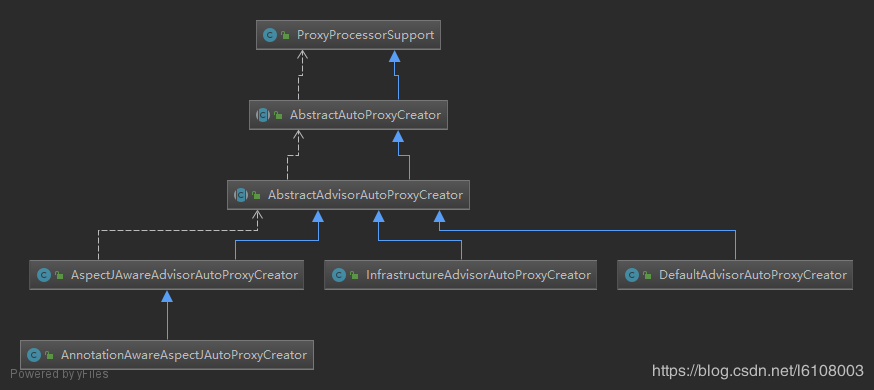
Task: Click the InfrastructureAdvisorAutoProxyCreator class icon
Action: (338, 275)
